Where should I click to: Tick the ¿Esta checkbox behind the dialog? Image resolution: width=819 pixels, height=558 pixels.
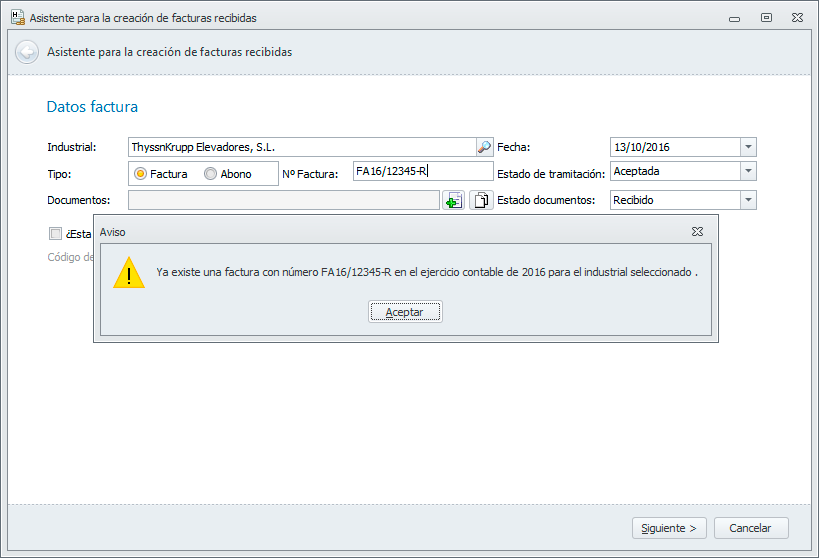click(x=55, y=234)
